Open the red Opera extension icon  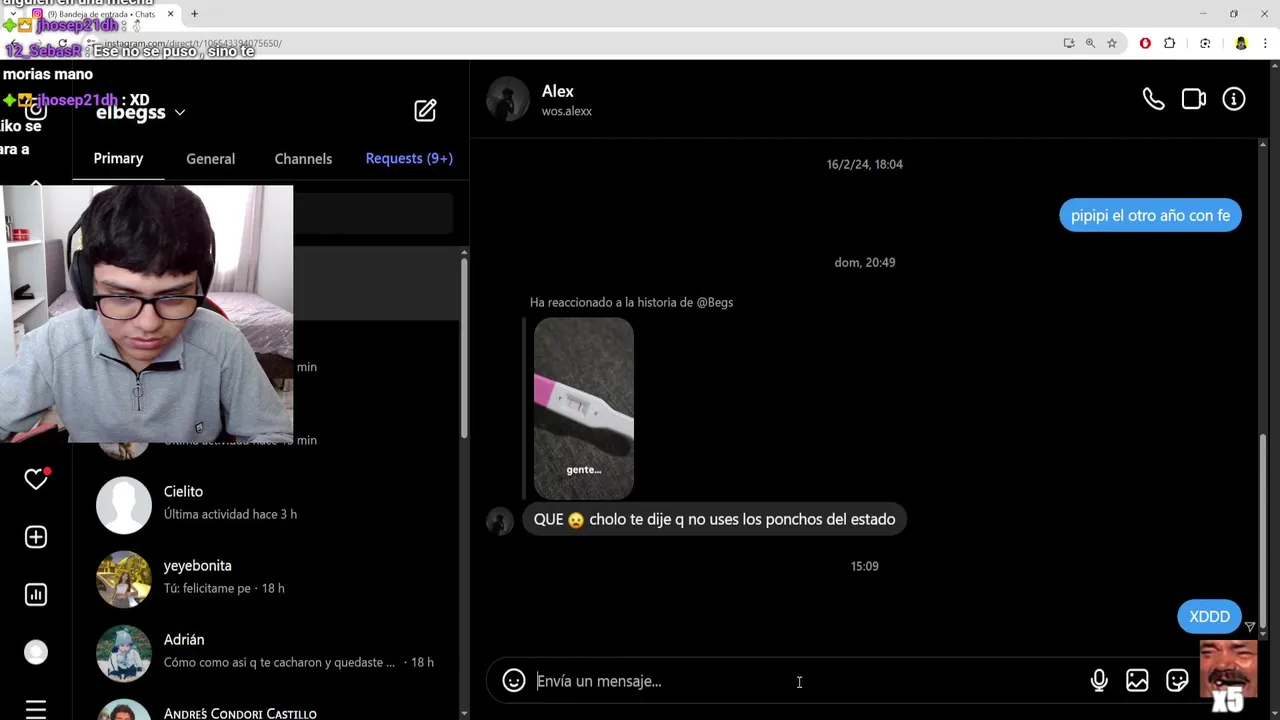tap(1145, 43)
